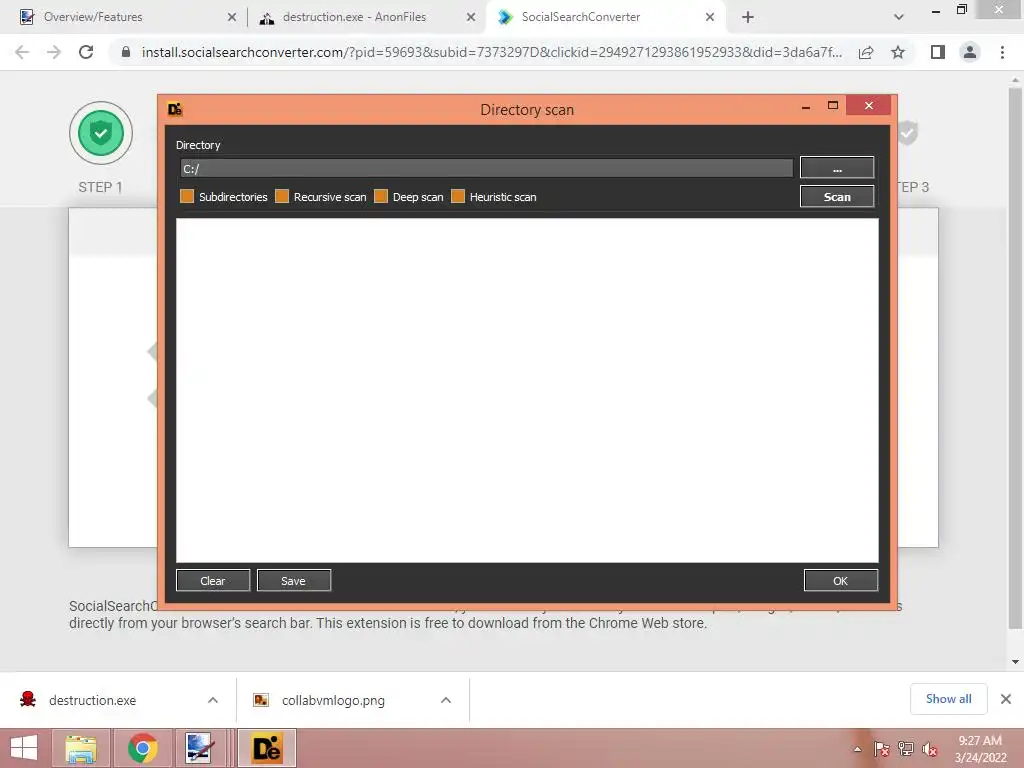Screen dimensions: 1024x768
Task: Click the Directory scan app icon in title bar
Action: coord(175,110)
